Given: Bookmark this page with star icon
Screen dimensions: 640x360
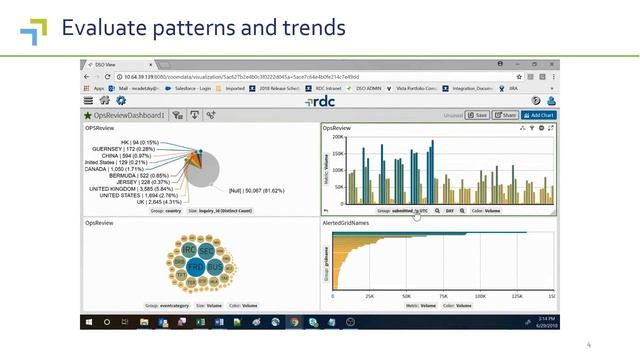Looking at the screenshot, I should pyautogui.click(x=519, y=77).
